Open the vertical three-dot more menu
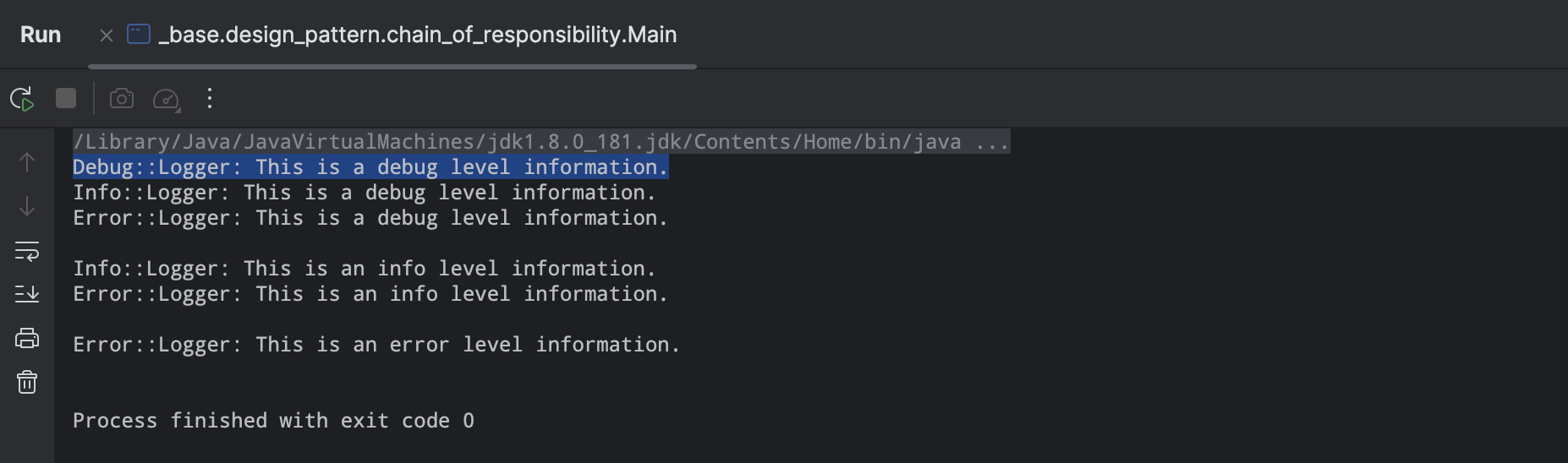The height and width of the screenshot is (463, 1568). pos(210,99)
